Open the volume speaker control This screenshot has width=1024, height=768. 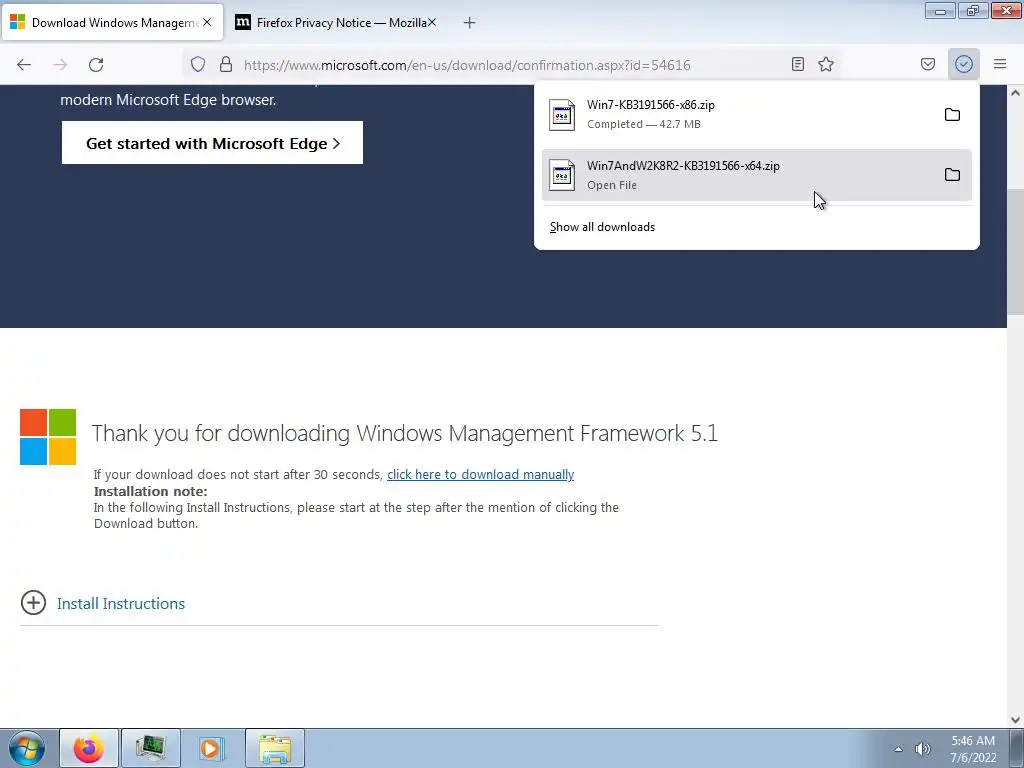click(922, 749)
